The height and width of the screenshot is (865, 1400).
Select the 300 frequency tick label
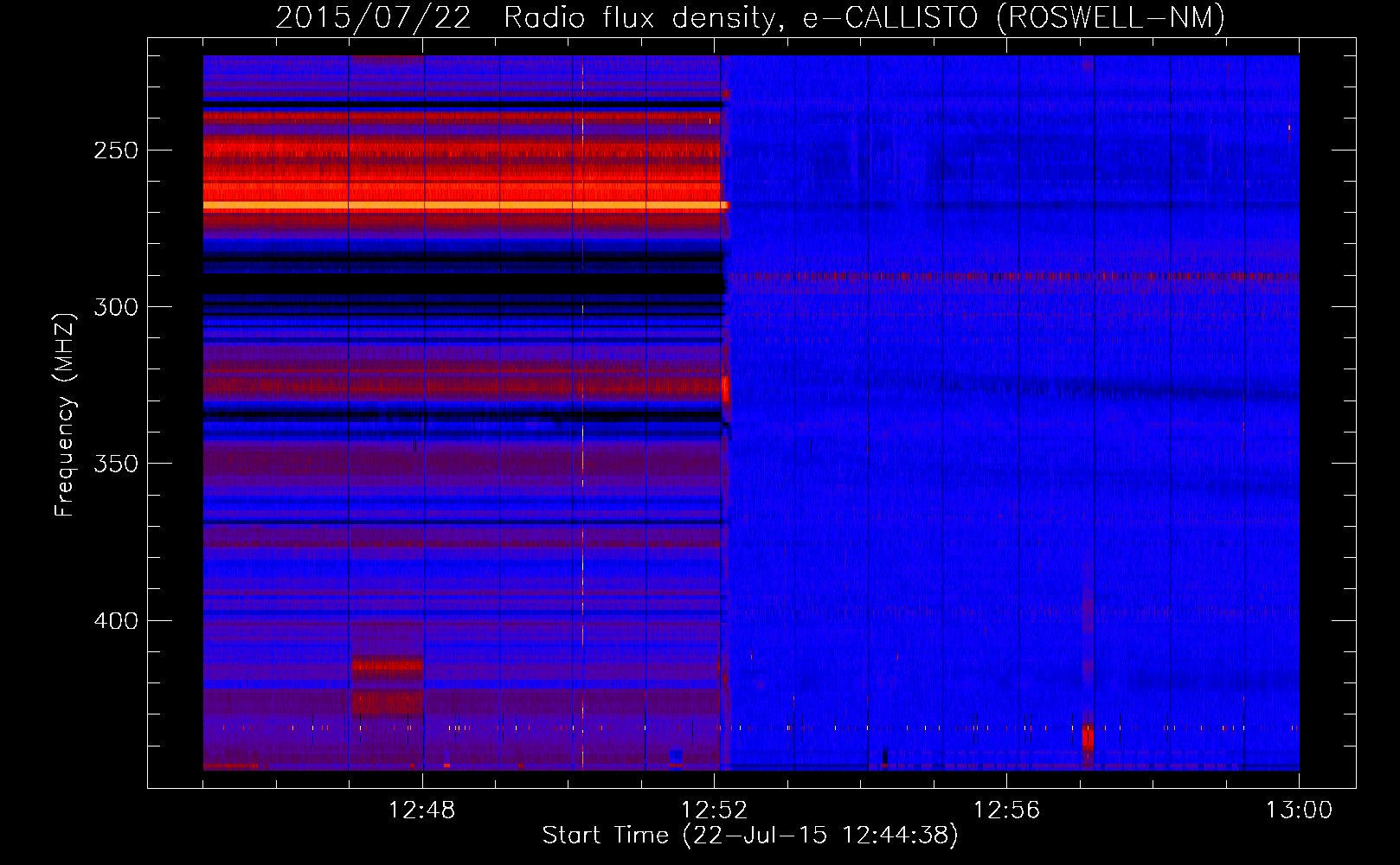tap(116, 307)
